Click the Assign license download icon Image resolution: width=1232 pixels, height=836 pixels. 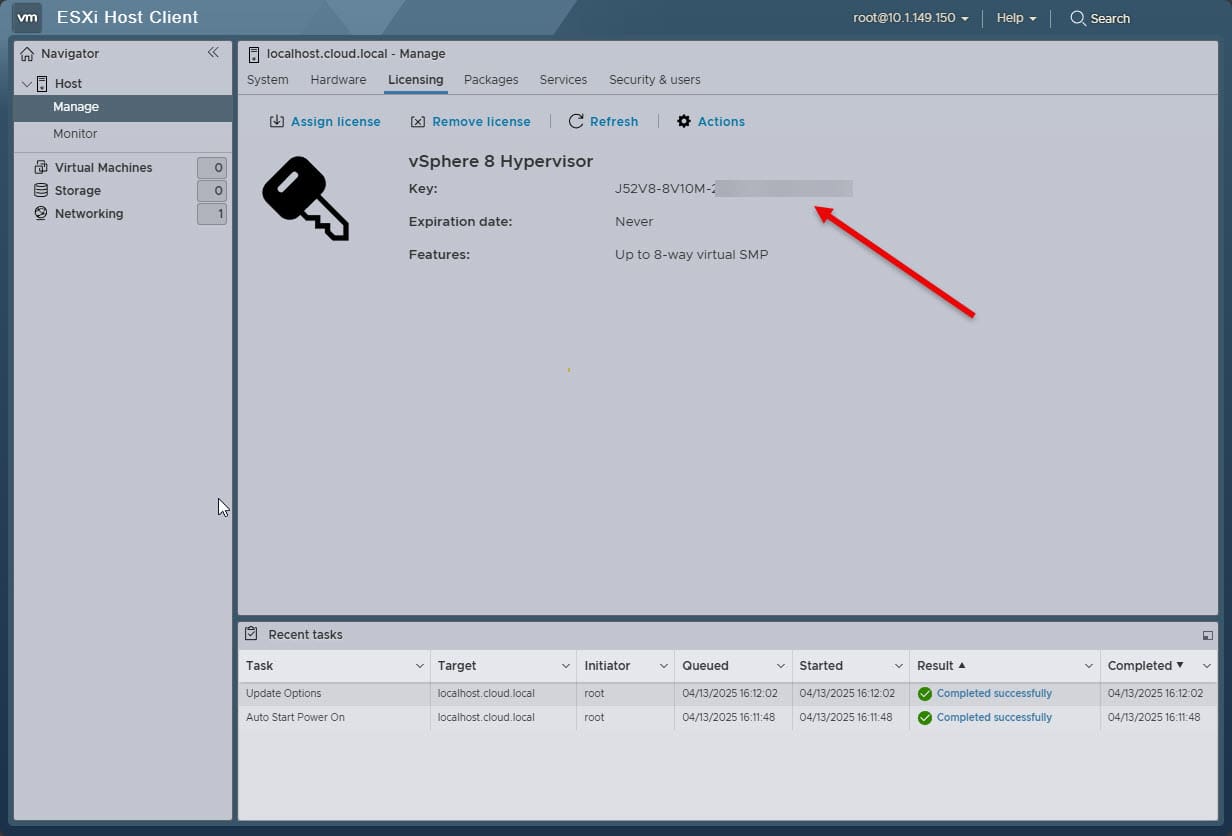[277, 121]
